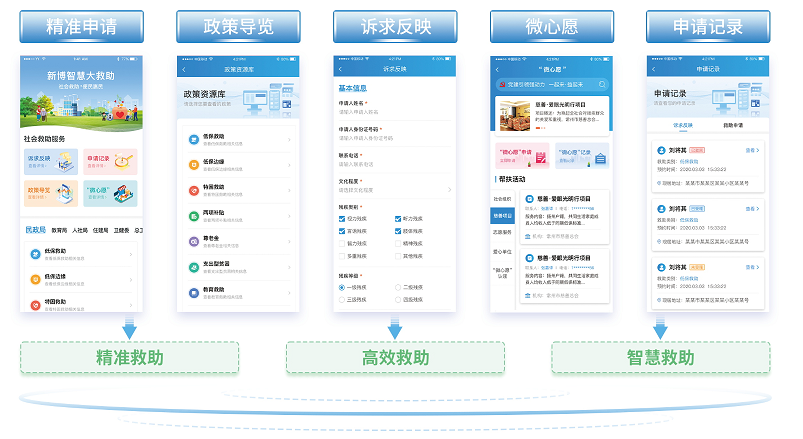
Task: Click the 联系电话 input field
Action: [393, 164]
